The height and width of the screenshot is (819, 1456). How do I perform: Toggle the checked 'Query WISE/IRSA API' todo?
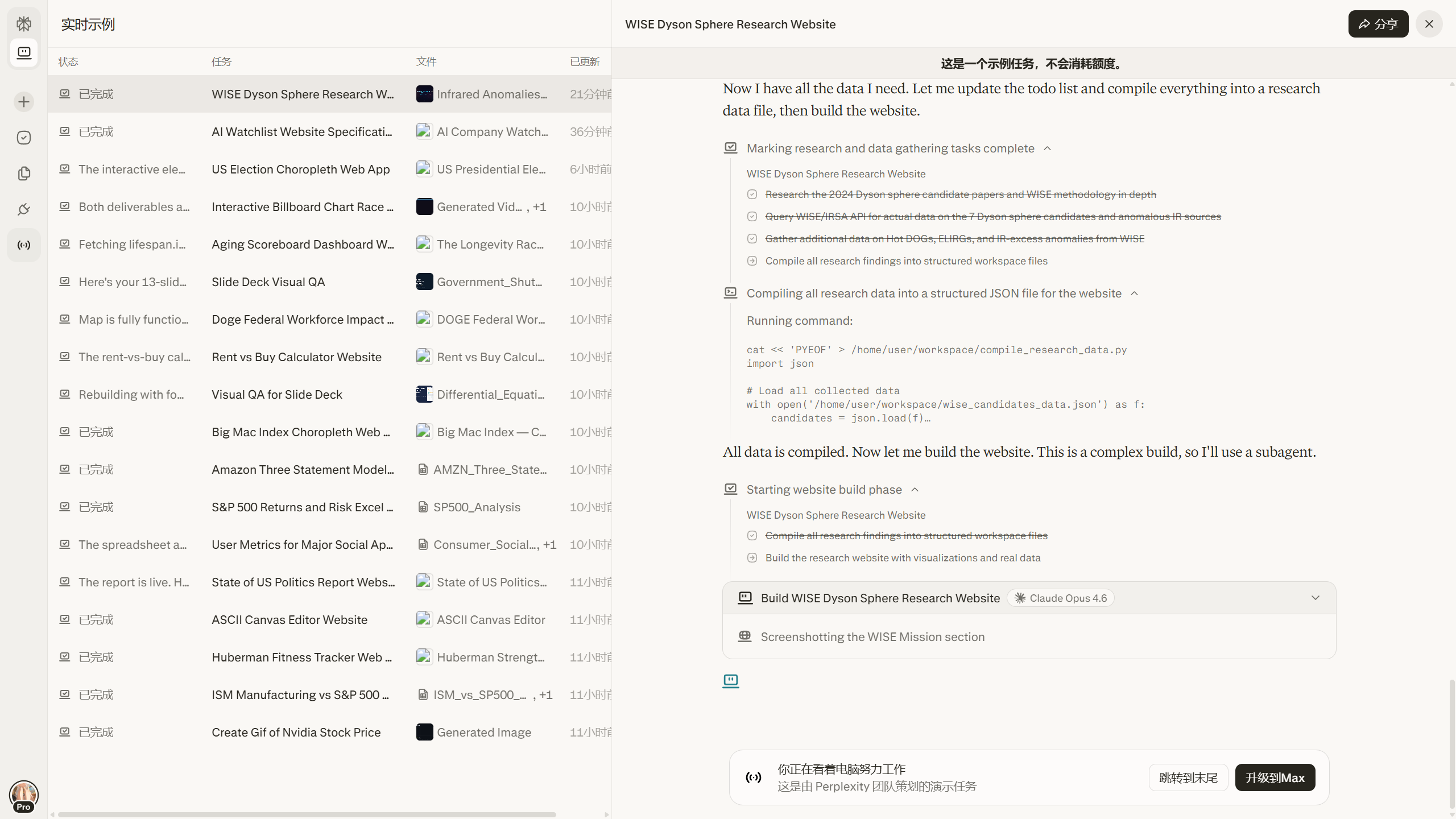(x=752, y=217)
